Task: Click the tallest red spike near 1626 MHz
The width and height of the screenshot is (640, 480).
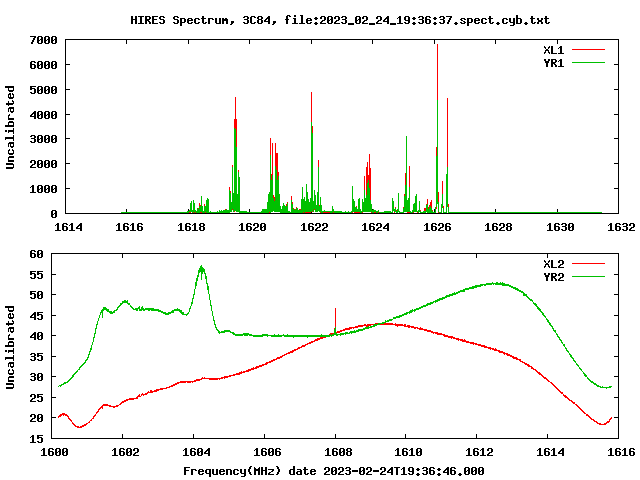Action: (x=437, y=73)
